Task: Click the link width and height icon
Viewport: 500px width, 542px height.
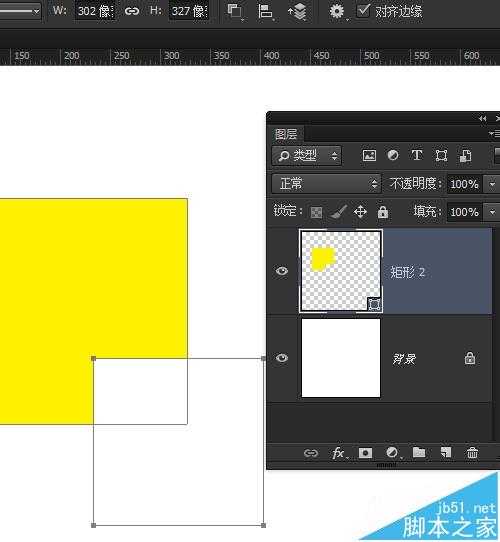Action: coord(132,11)
